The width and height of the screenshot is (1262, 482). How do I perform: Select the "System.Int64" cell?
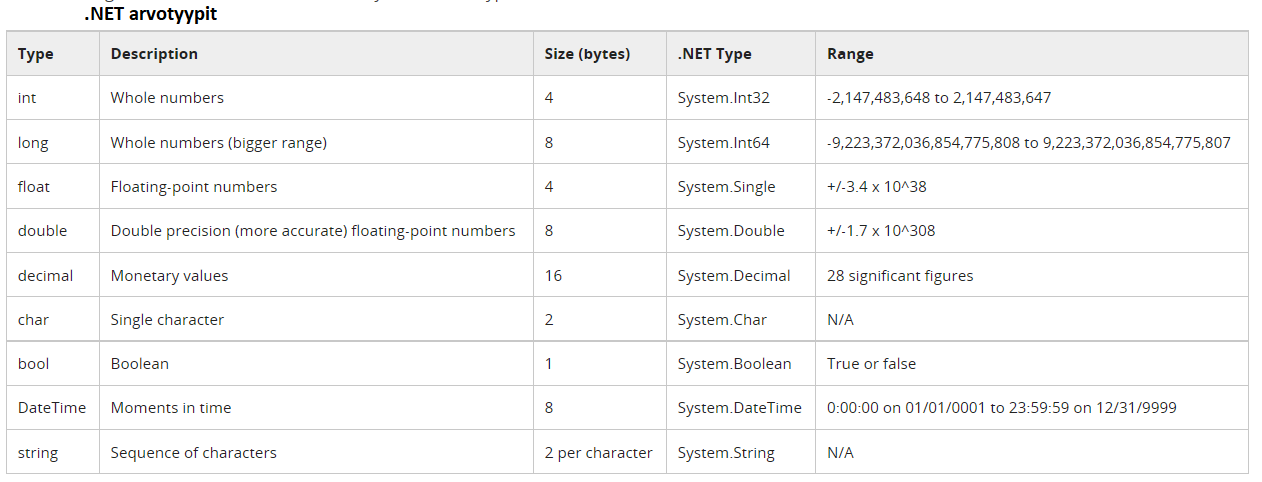click(723, 143)
